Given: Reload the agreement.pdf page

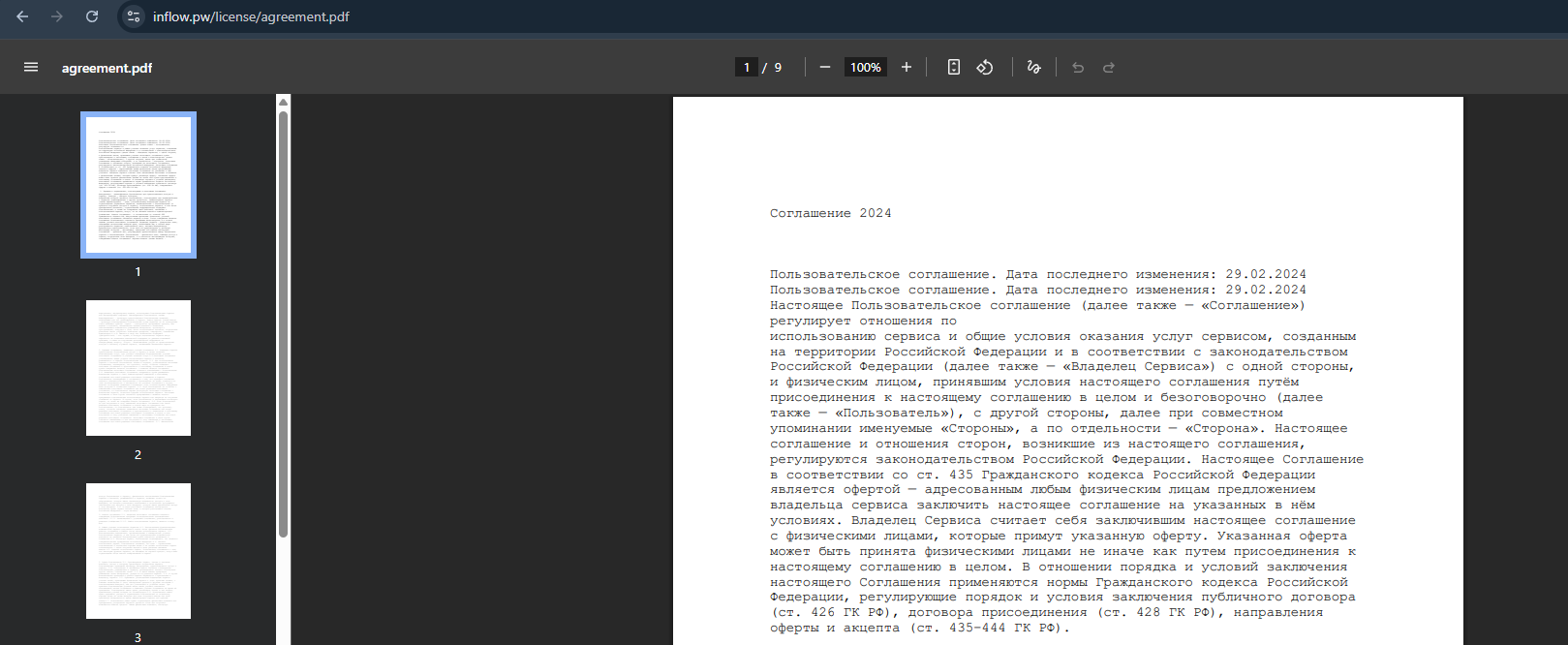Looking at the screenshot, I should pyautogui.click(x=92, y=16).
